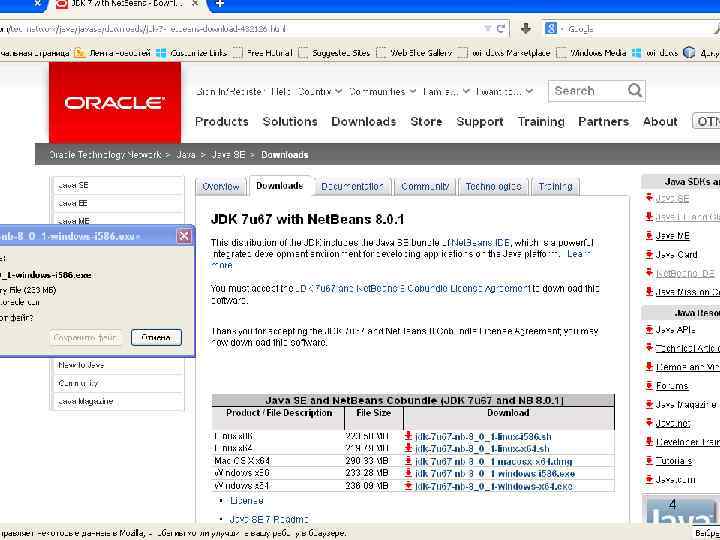Viewport: 720px width, 540px height.
Task: Open the Country dropdown
Action: pyautogui.click(x=321, y=91)
